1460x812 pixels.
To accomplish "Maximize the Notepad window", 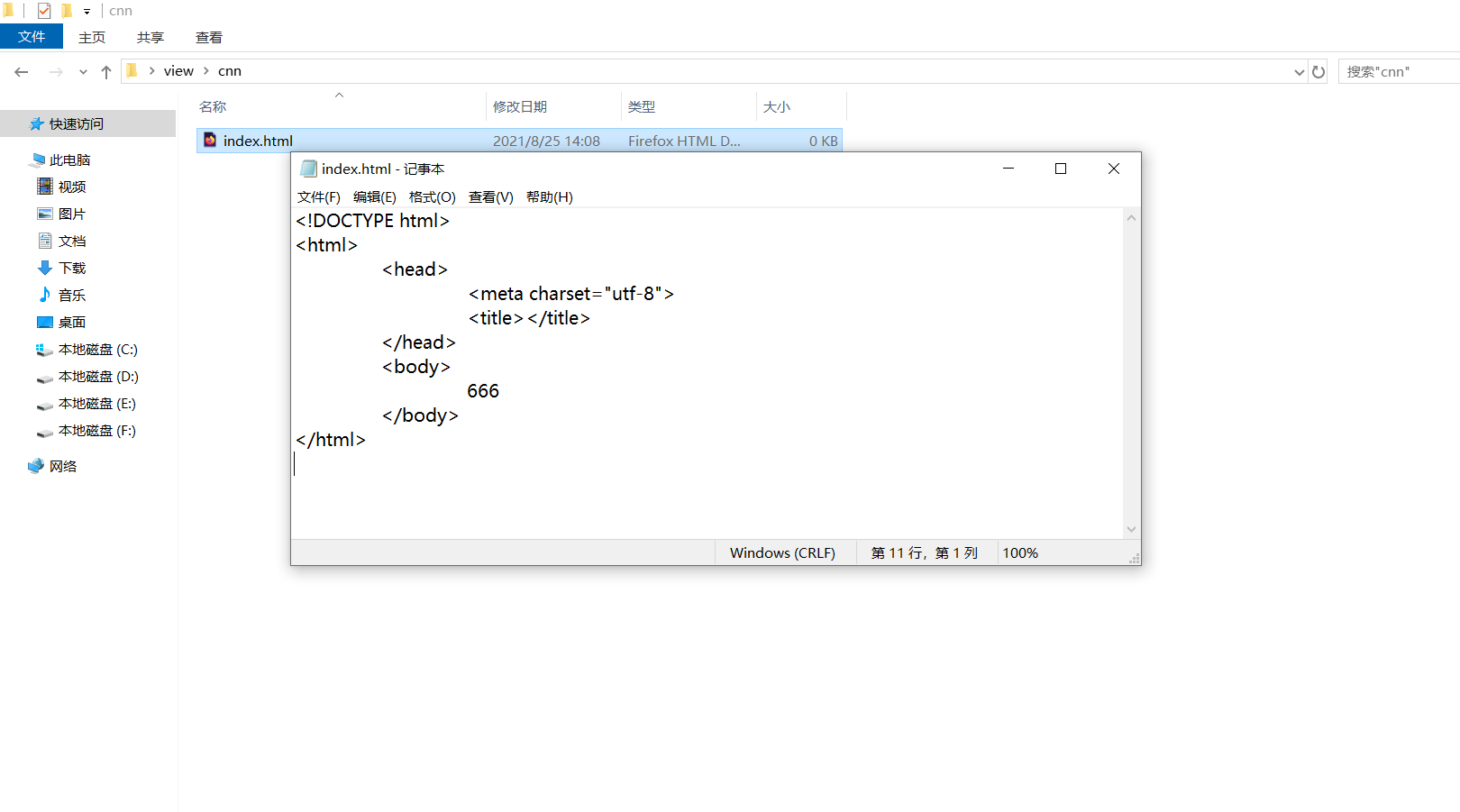I will pos(1061,169).
